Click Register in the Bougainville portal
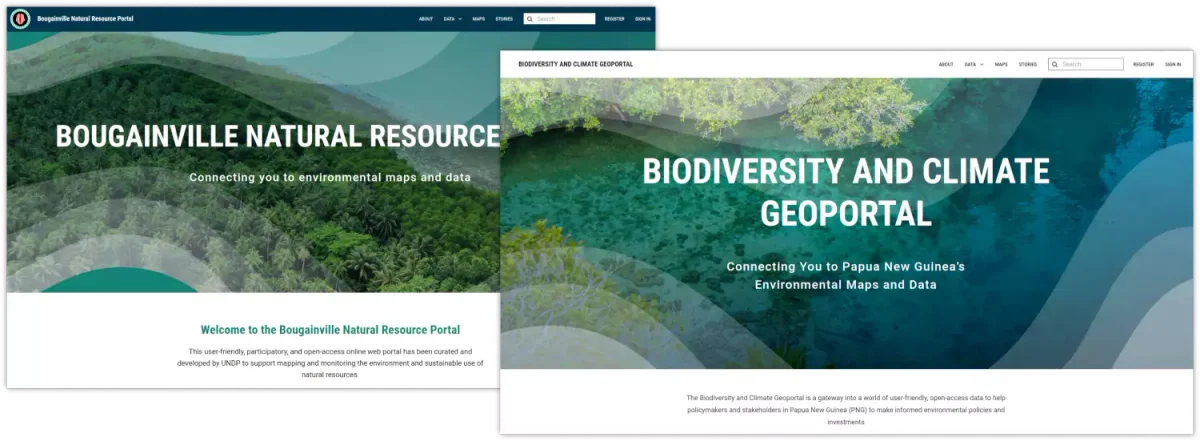This screenshot has height=441, width=1200. coord(614,18)
